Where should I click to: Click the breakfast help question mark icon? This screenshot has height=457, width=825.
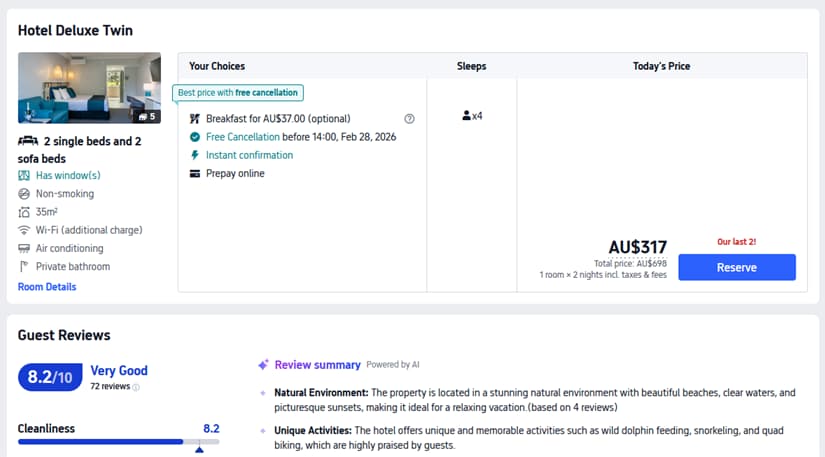[409, 119]
